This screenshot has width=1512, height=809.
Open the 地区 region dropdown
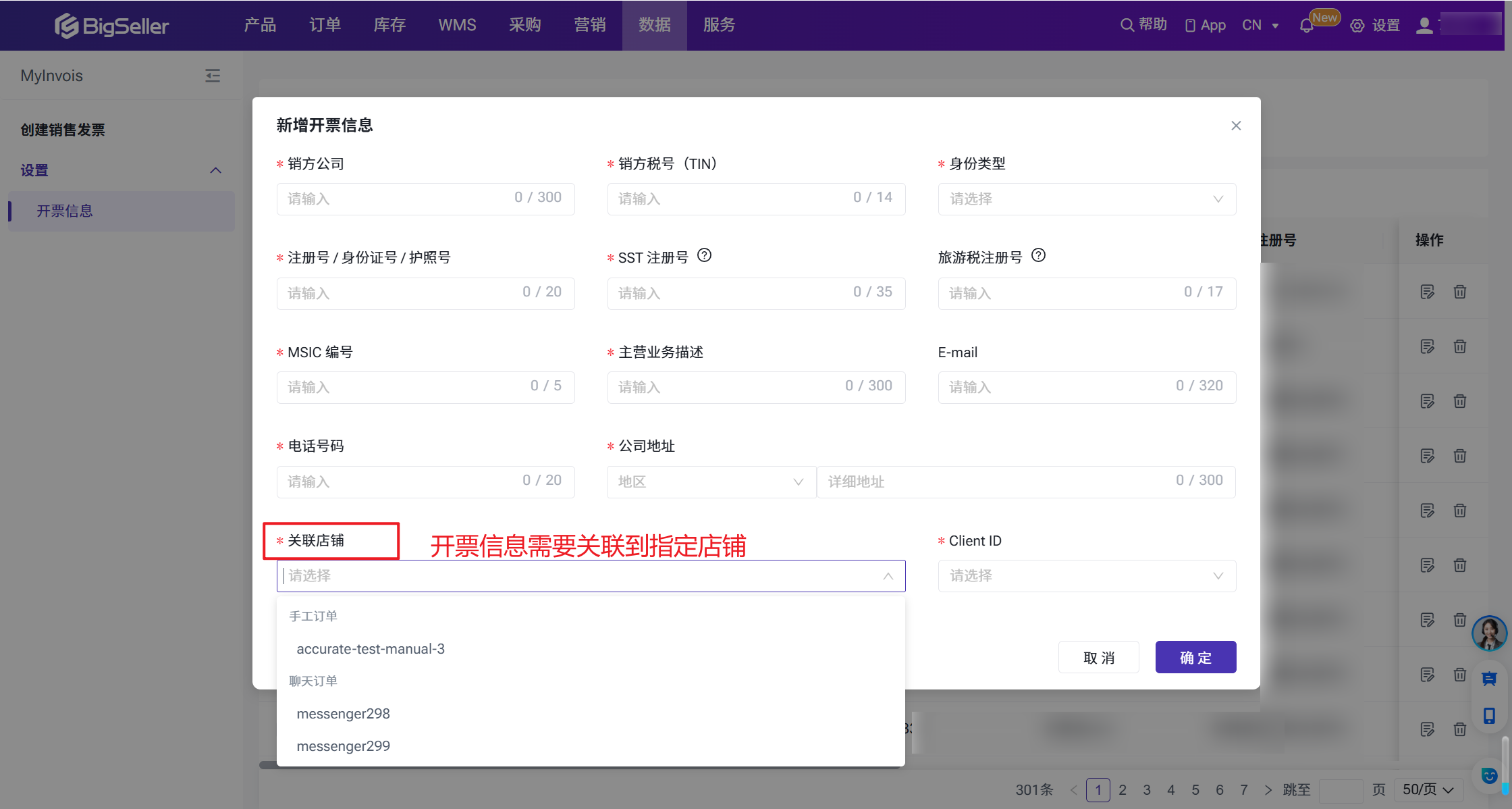coord(711,482)
